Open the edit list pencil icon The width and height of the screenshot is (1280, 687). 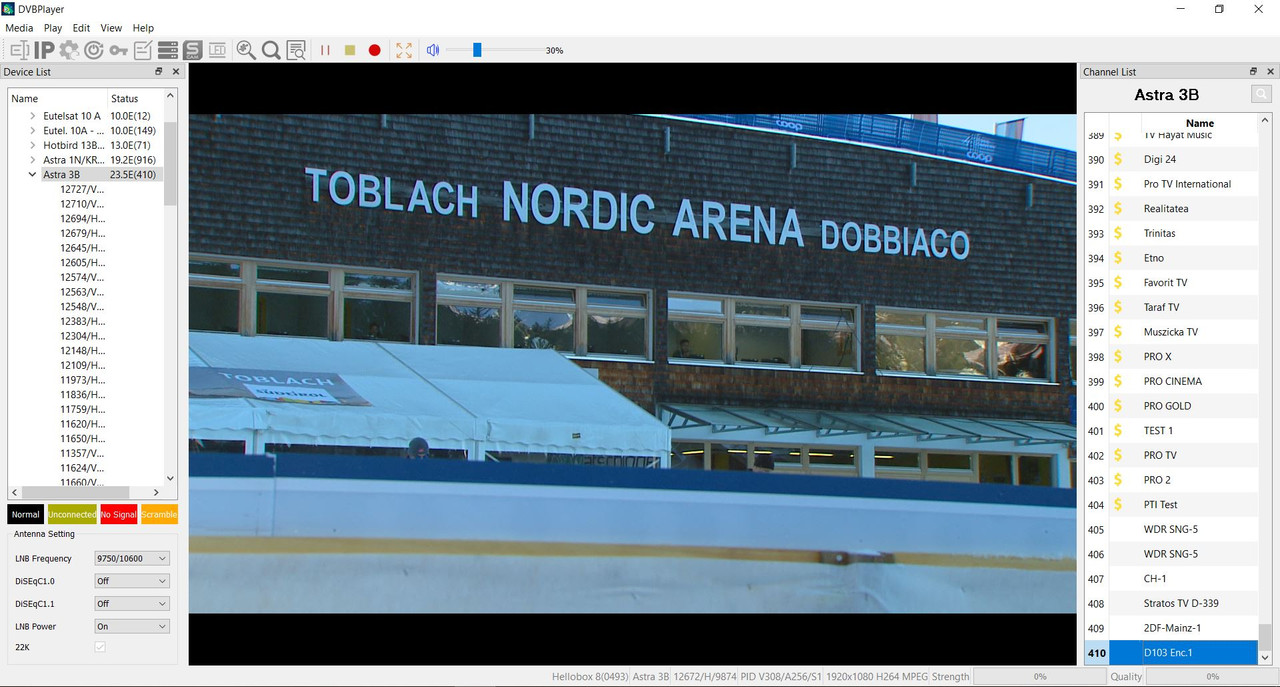tap(143, 50)
